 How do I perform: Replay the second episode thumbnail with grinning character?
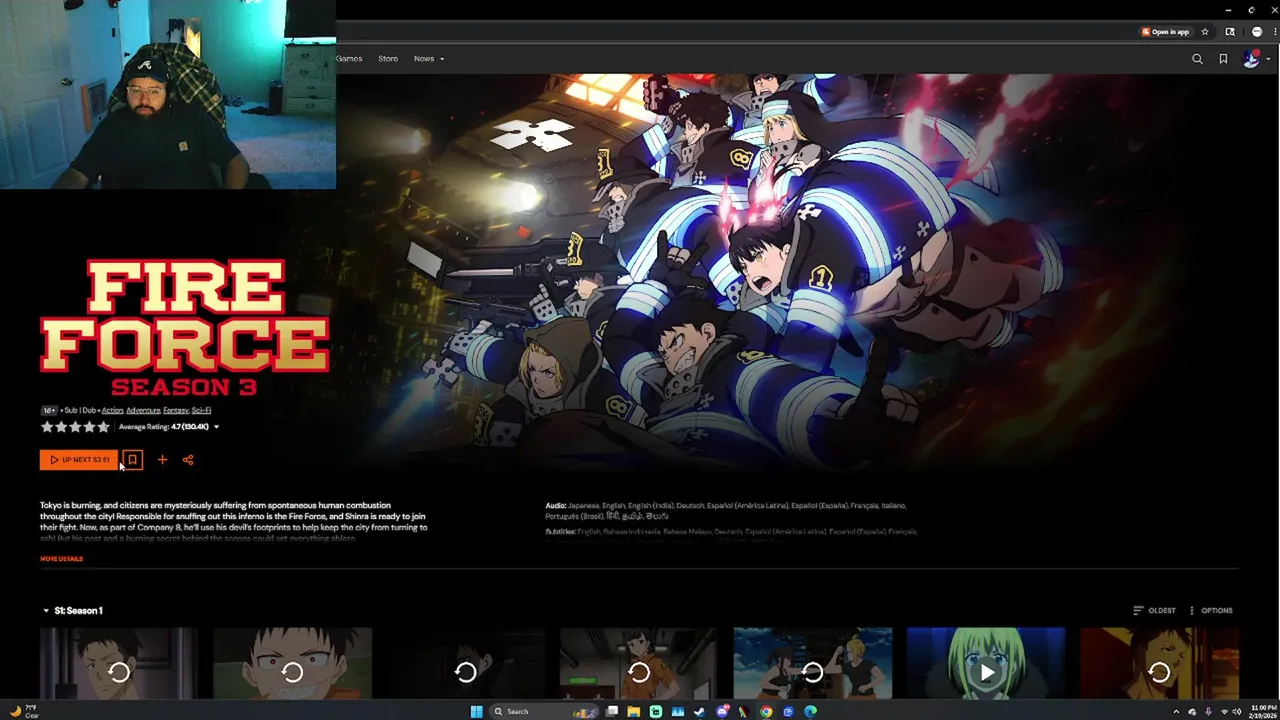click(x=292, y=672)
